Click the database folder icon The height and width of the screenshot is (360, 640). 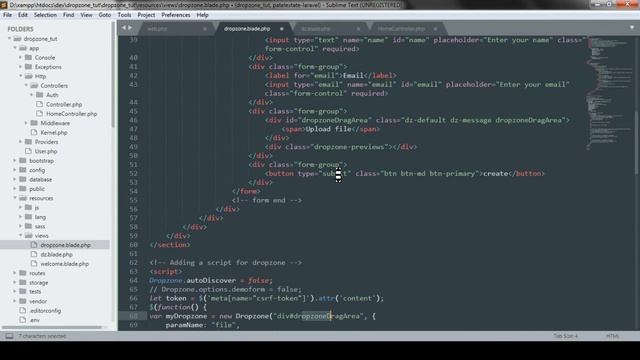(22, 180)
